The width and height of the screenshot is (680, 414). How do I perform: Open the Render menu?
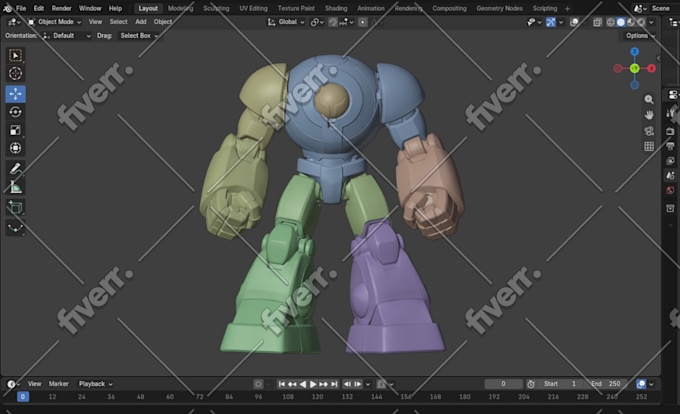point(62,8)
